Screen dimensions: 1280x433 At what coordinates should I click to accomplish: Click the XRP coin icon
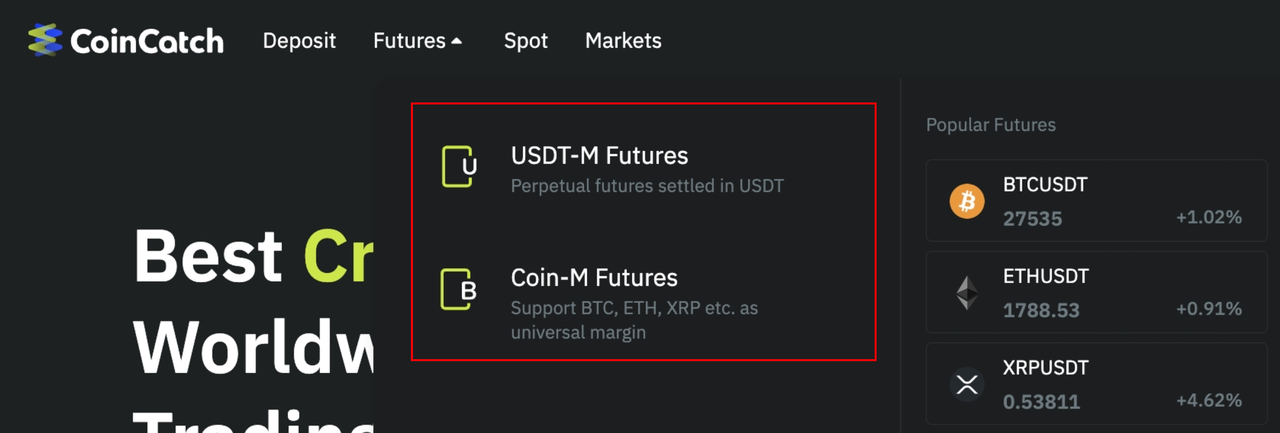(967, 385)
